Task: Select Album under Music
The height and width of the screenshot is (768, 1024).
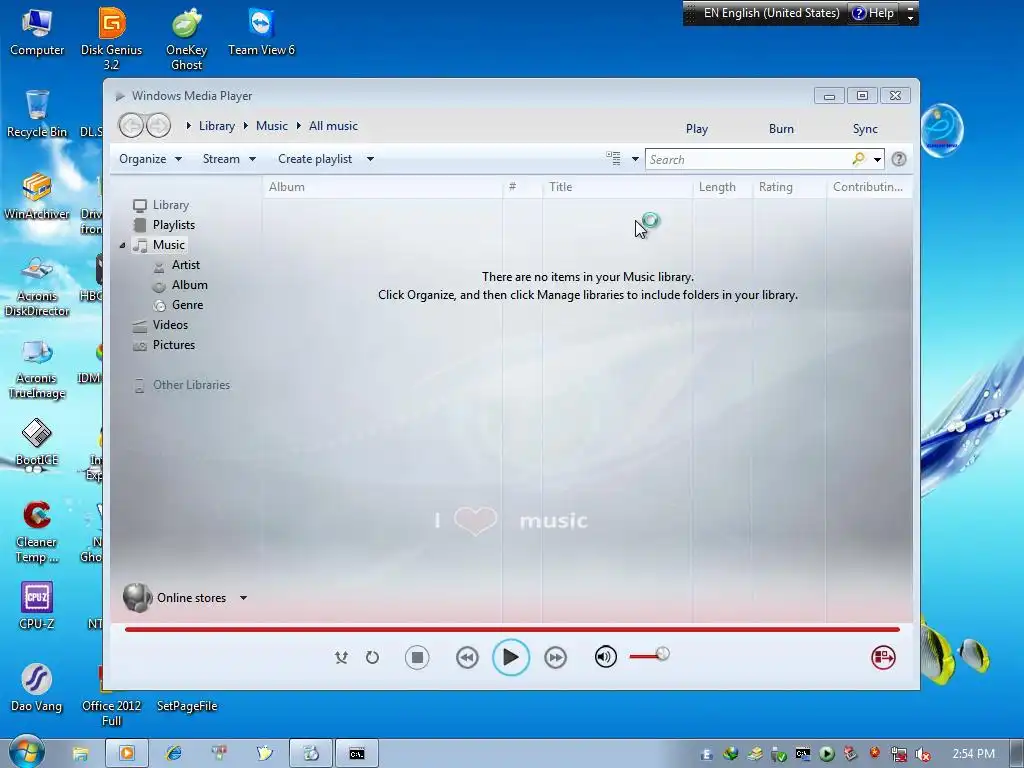Action: tap(189, 285)
